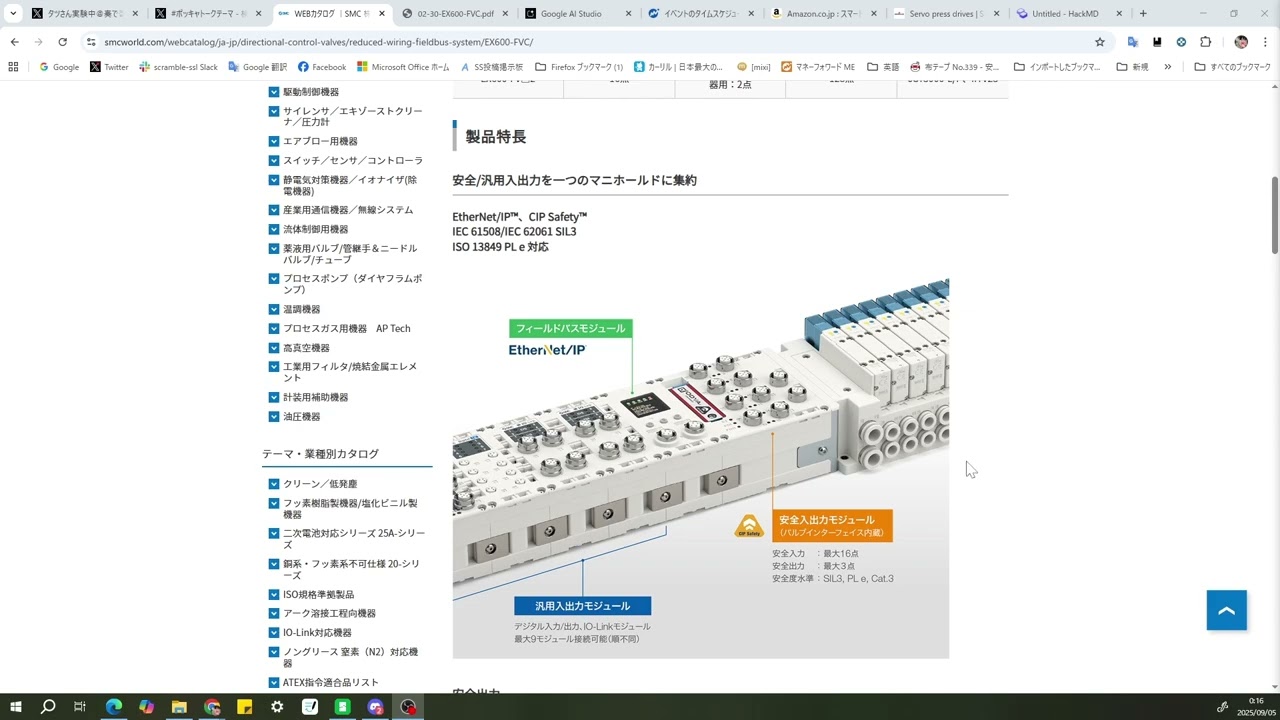This screenshot has width=1280, height=720.
Task: Open a new browser tab
Action: click(1143, 14)
